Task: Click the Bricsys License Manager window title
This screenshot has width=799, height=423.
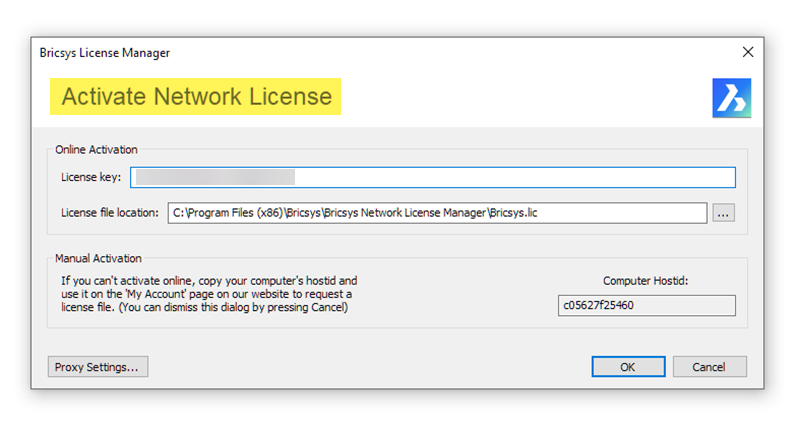Action: pyautogui.click(x=104, y=52)
